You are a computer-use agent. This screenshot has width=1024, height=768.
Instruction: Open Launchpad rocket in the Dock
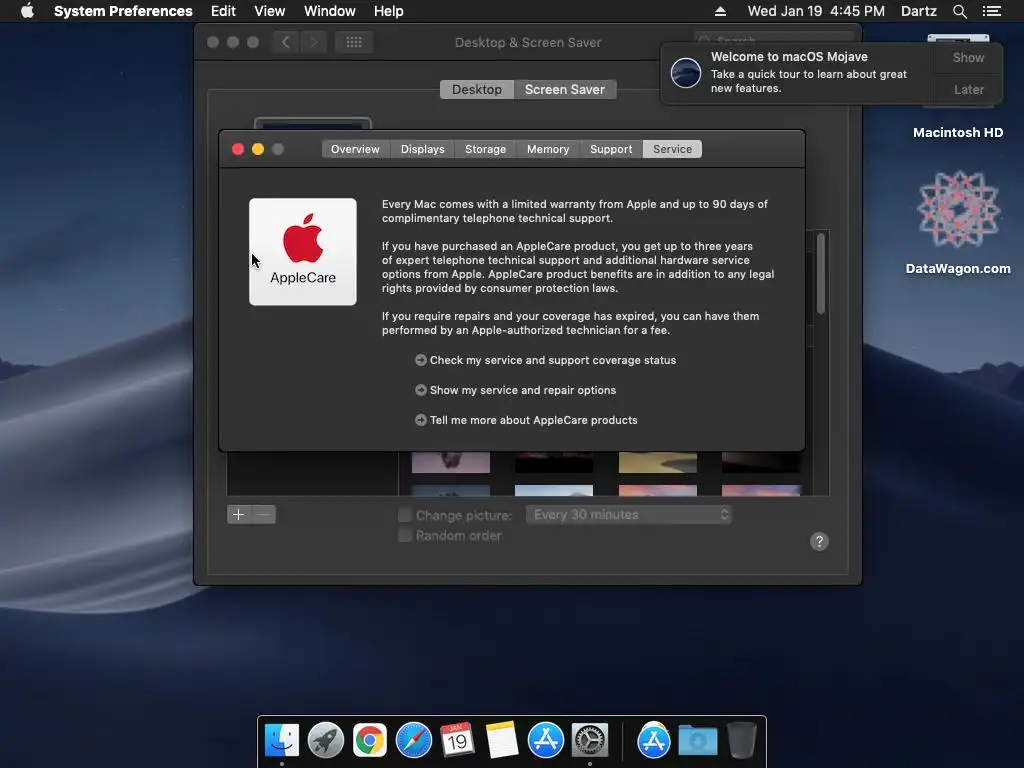pyautogui.click(x=325, y=740)
